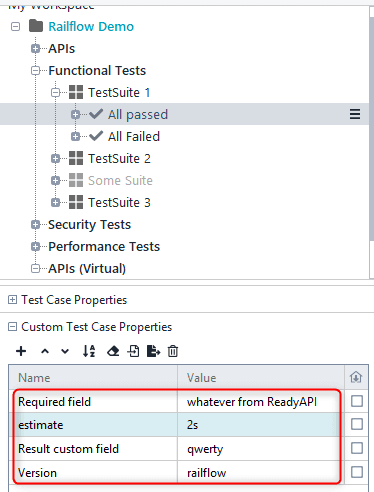Open the Railflow Demo project

pyautogui.click(x=91, y=26)
